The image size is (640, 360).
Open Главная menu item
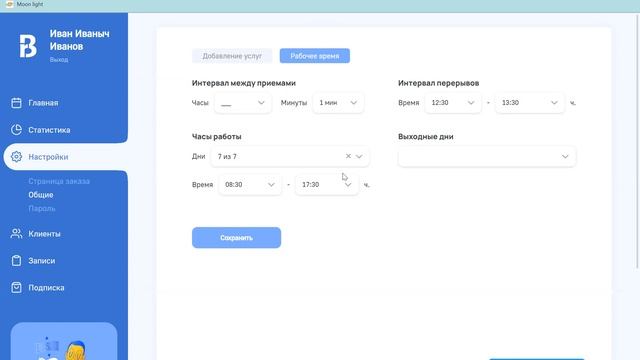click(x=43, y=103)
